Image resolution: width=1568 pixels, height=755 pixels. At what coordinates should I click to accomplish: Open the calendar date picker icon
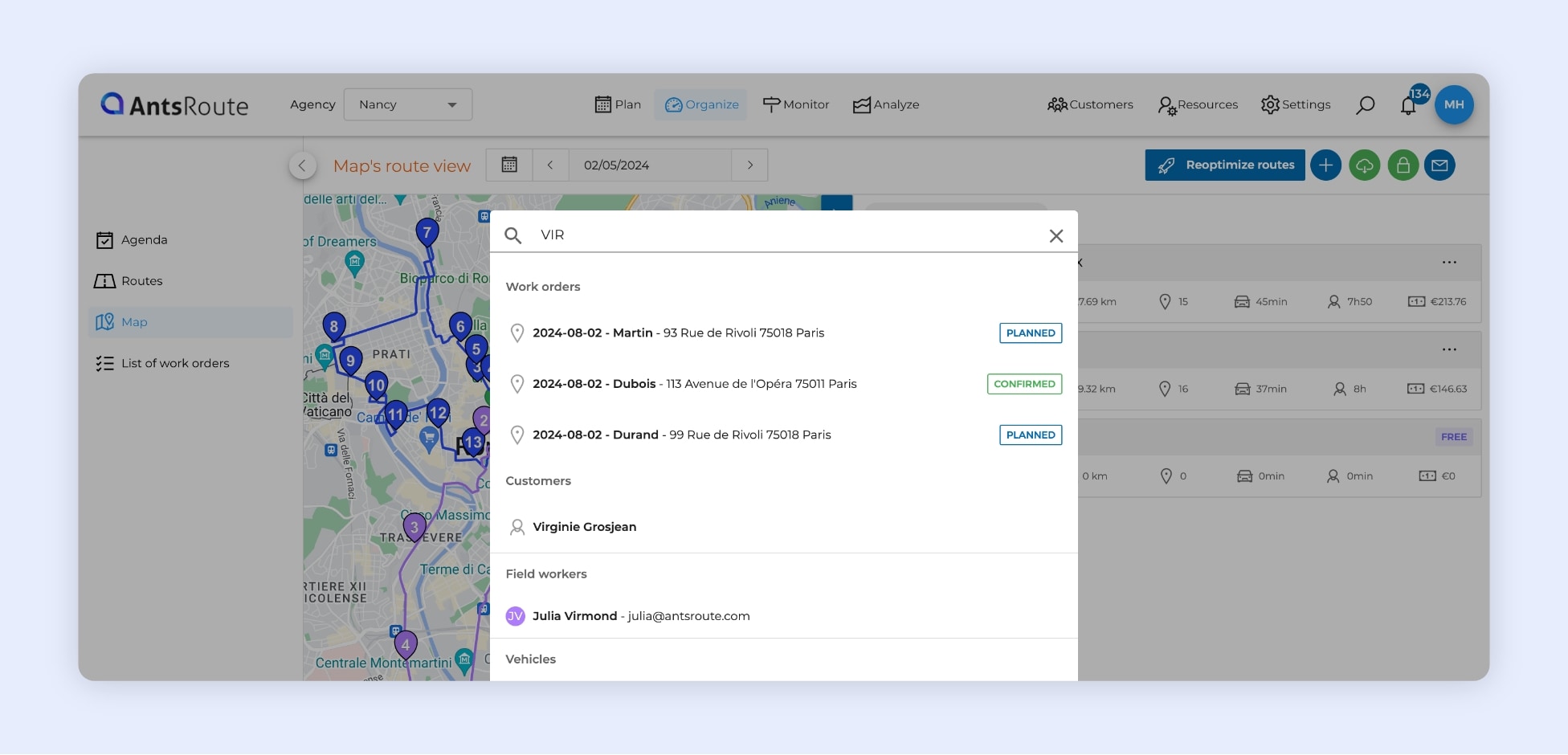point(509,165)
